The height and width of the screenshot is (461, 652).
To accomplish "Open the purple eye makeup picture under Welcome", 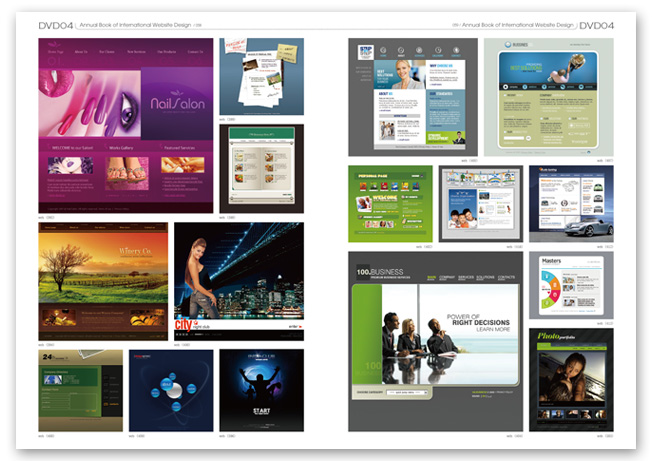I will 70,165.
